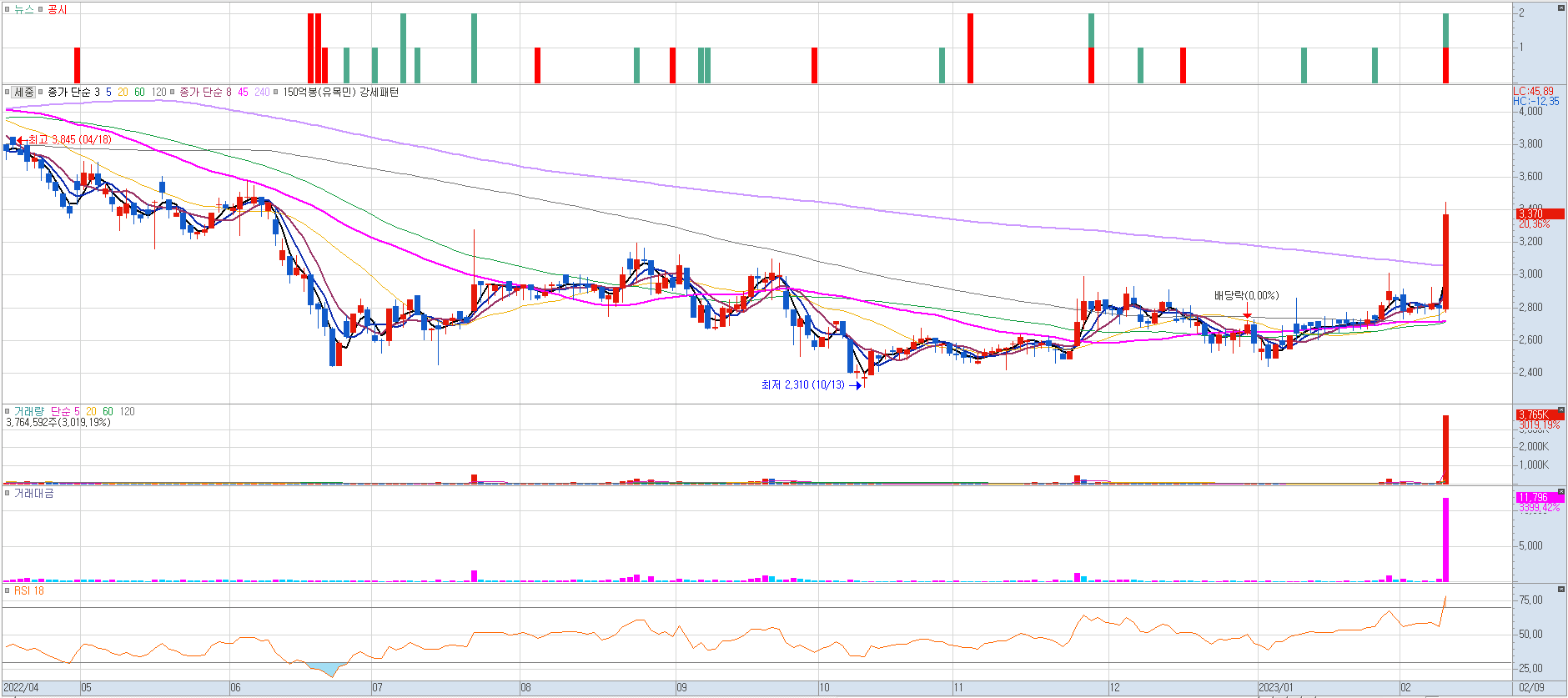Select the 종가 단순 3 moving average label

73,92
